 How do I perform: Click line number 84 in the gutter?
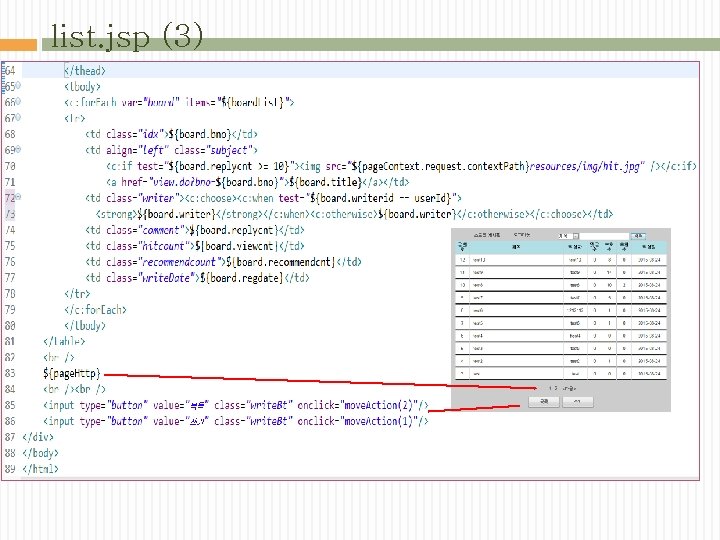click(10, 389)
